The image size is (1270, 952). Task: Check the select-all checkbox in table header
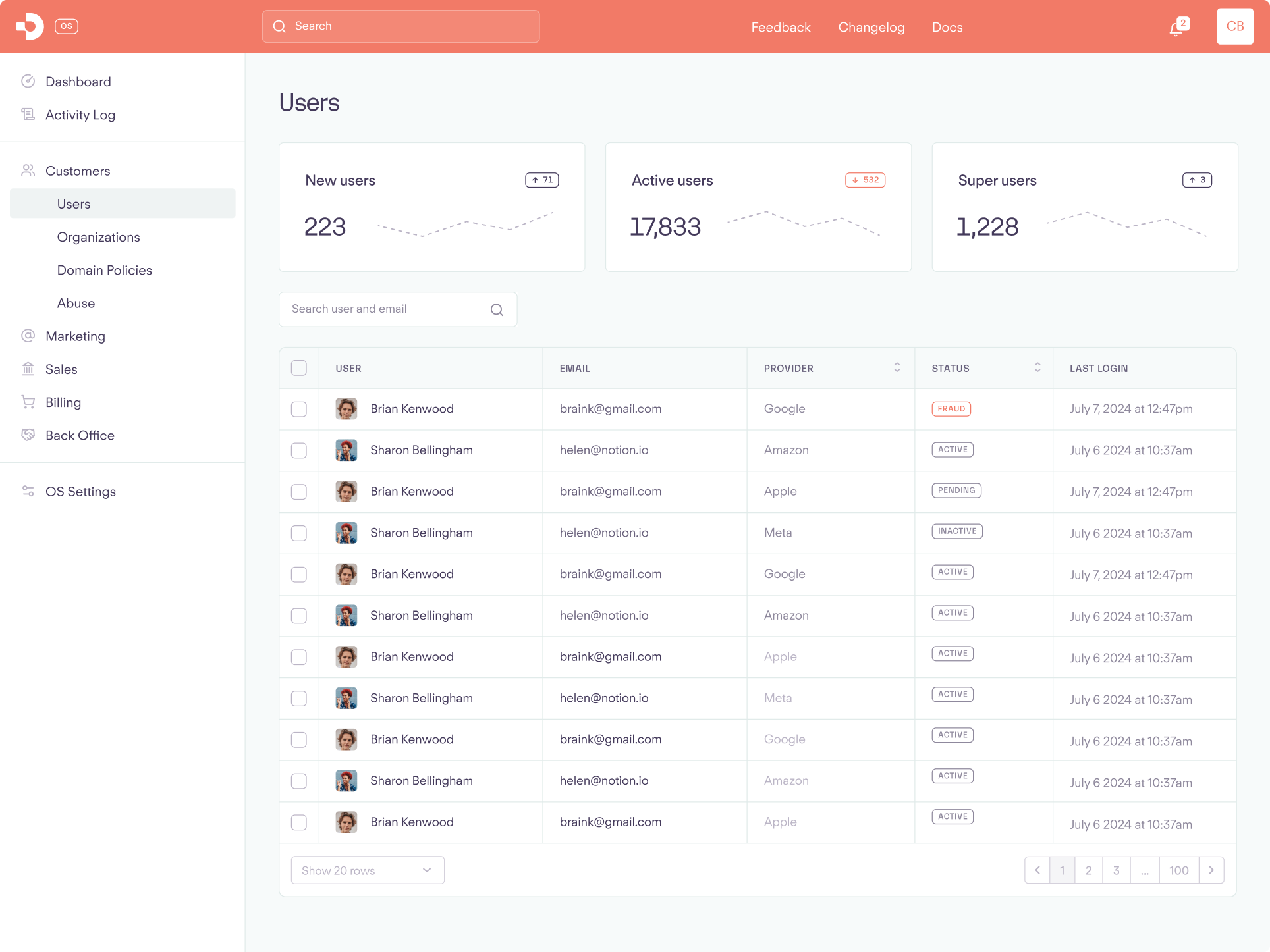point(298,368)
